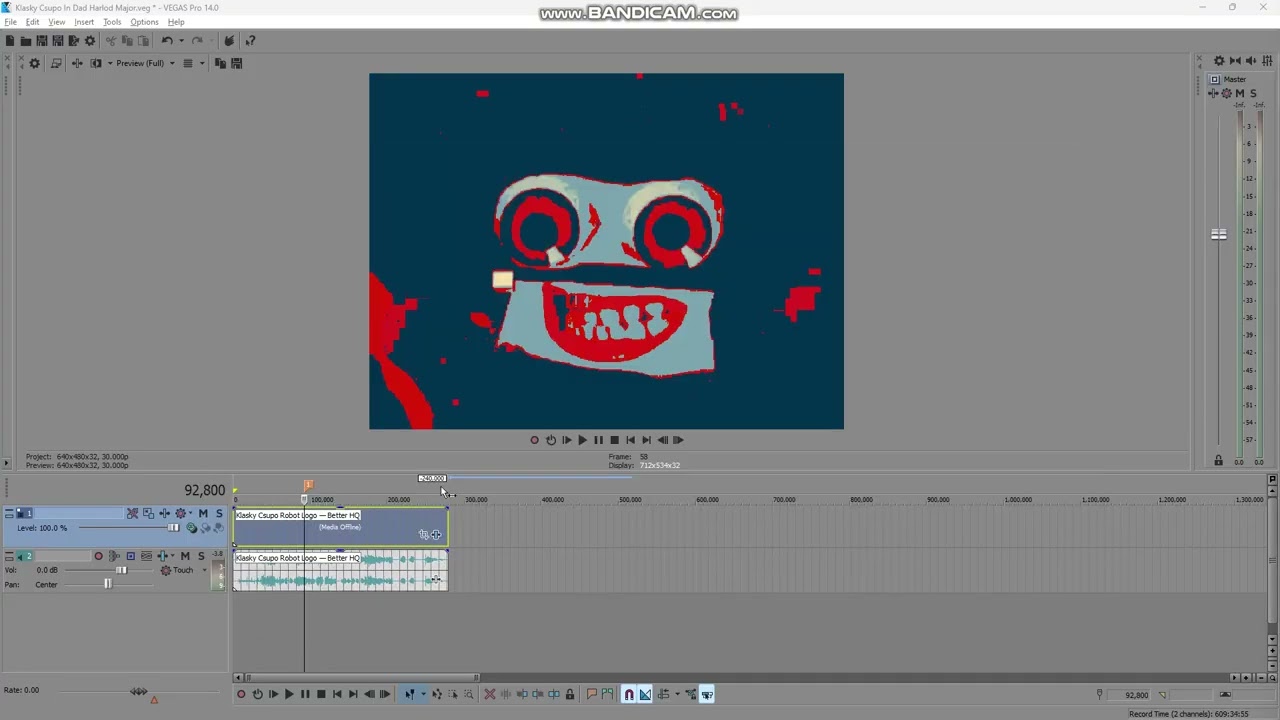Select the Klasky Csupo Robot Logo audio event
Viewport: 1280px width, 720px height.
point(340,570)
